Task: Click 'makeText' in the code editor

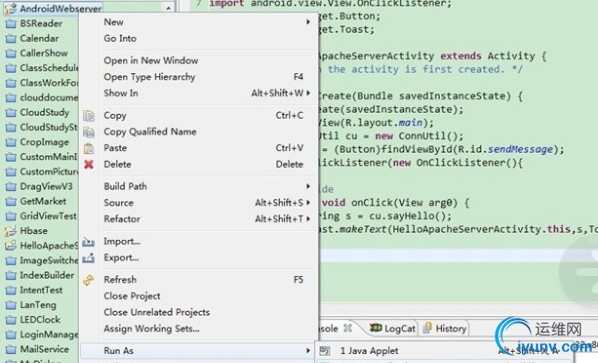Action: (x=362, y=230)
